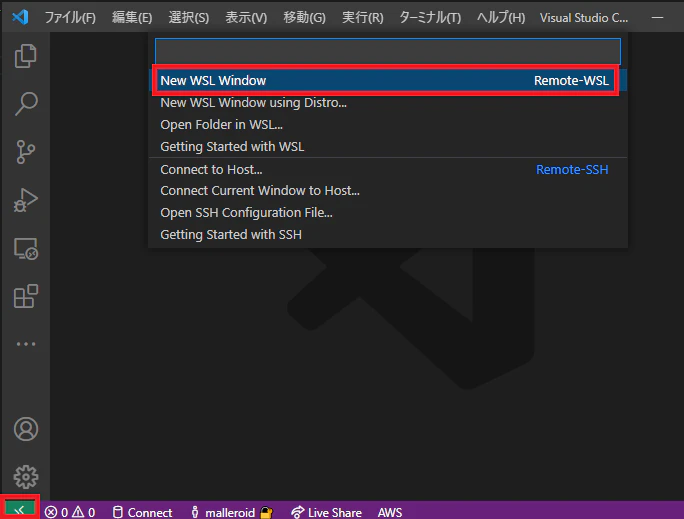This screenshot has width=684, height=519.
Task: Open the 選択(S) menu
Action: coord(188,17)
